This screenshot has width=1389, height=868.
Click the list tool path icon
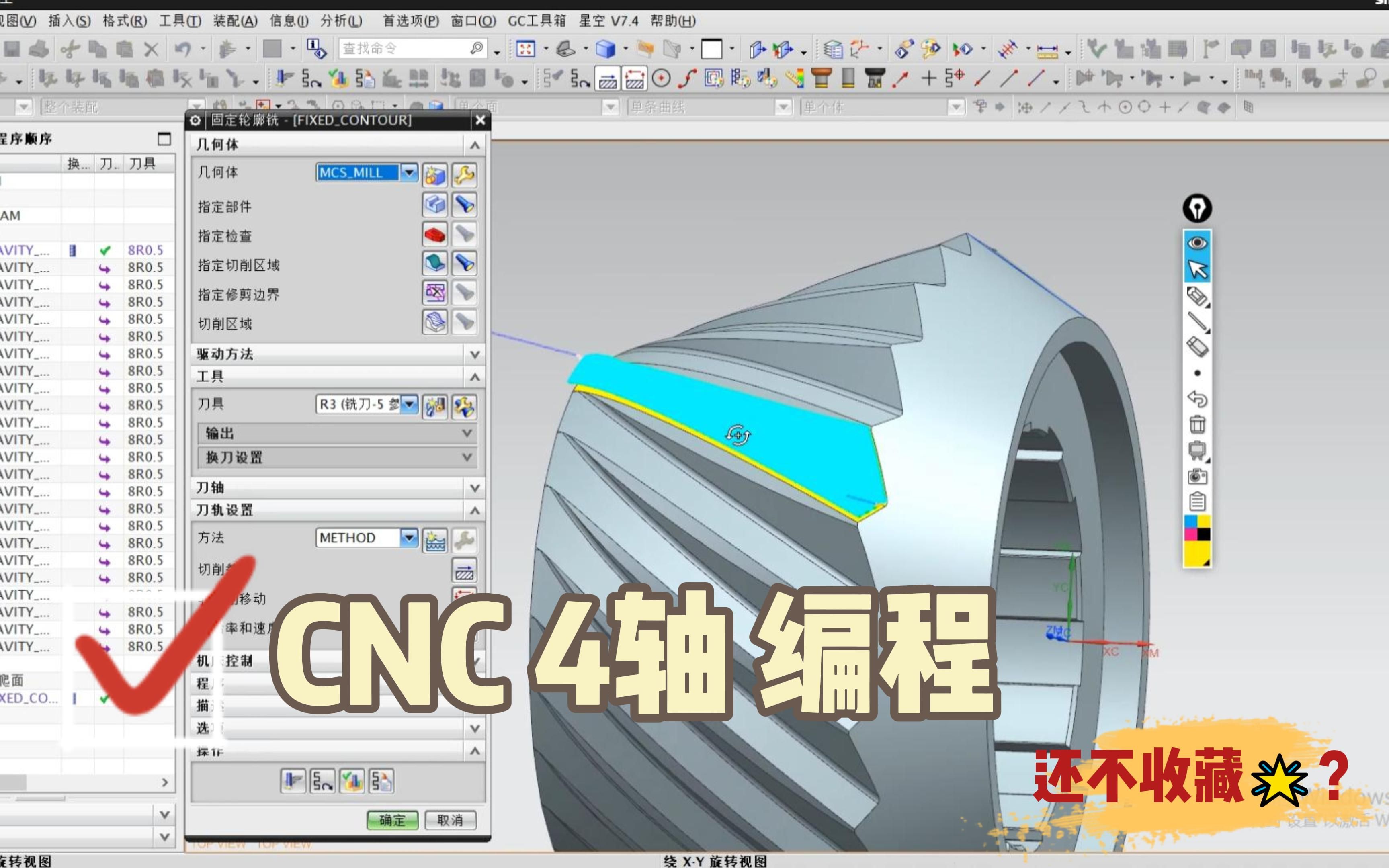[381, 781]
